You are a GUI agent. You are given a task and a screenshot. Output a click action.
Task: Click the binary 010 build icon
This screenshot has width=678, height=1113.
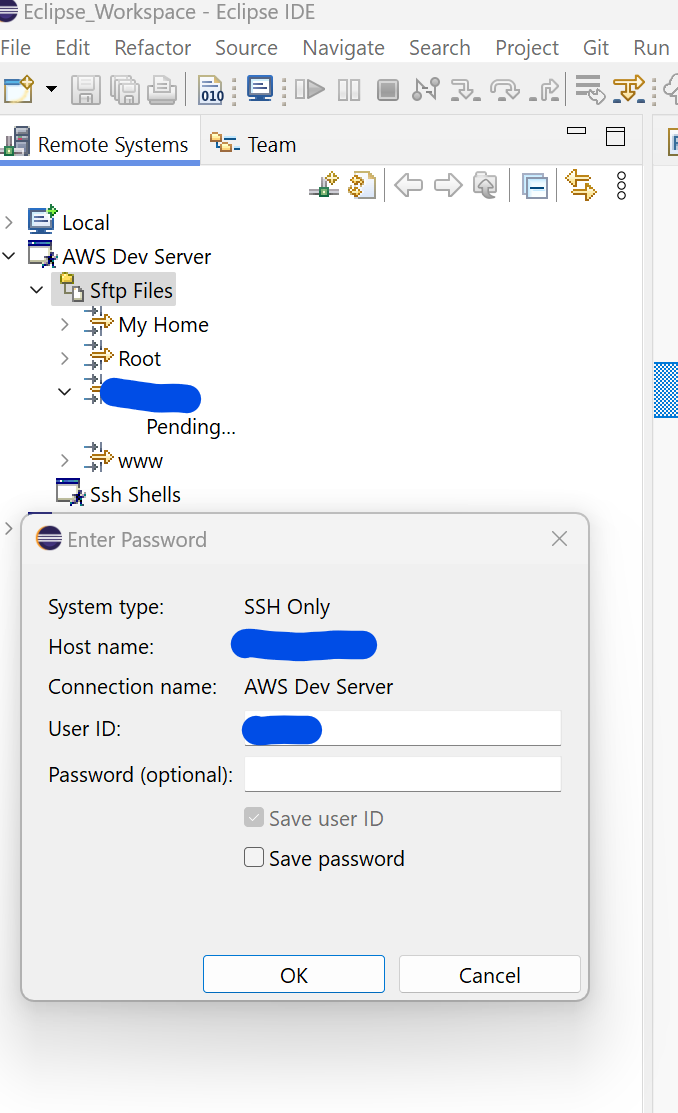pos(211,90)
